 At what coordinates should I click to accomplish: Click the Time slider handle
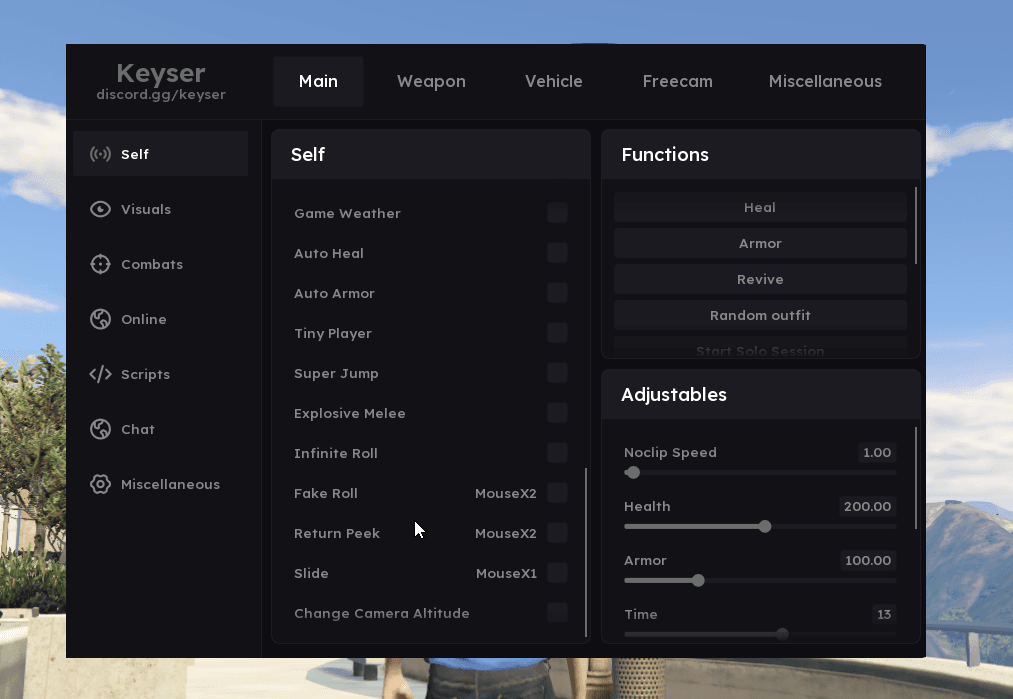[x=782, y=634]
